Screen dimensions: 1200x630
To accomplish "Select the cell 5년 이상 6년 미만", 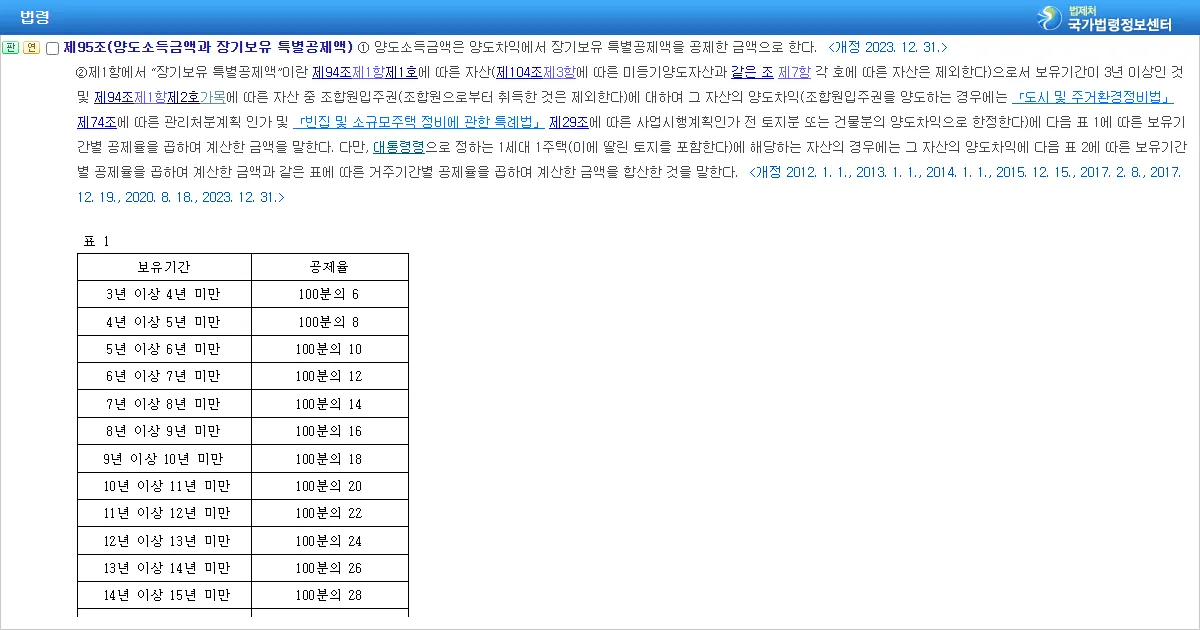I will [x=164, y=349].
